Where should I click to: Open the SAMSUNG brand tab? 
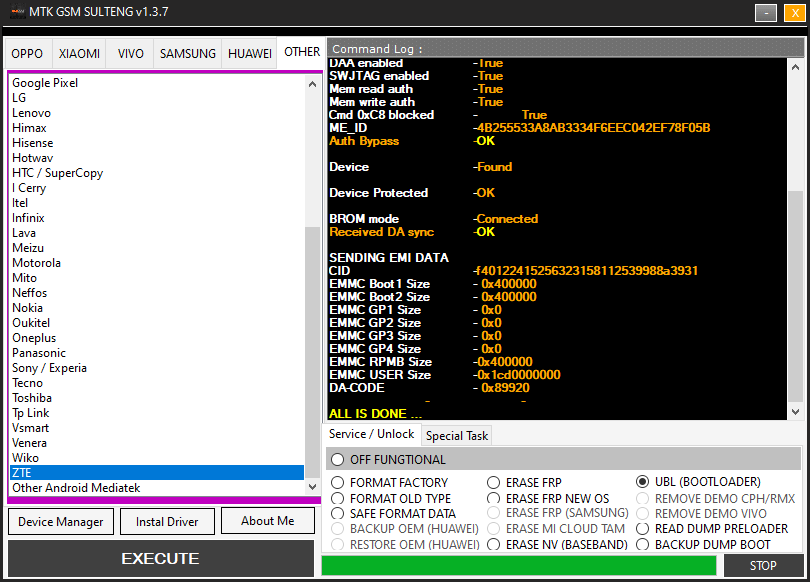[x=187, y=54]
